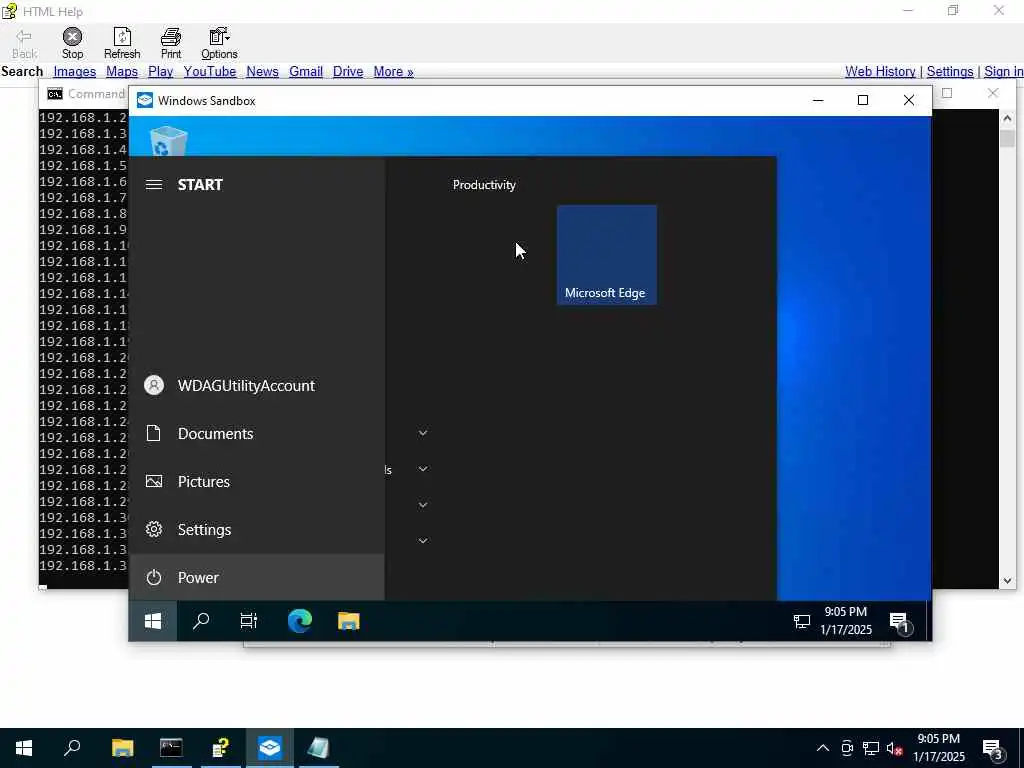Click the host Start button
The image size is (1024, 768).
tap(24, 748)
